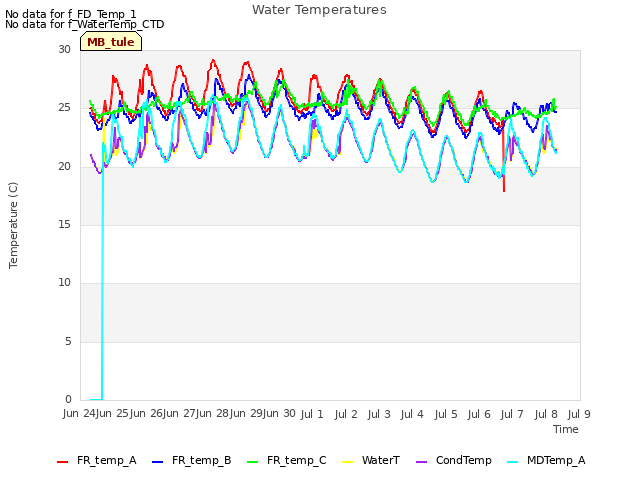The image size is (640, 480).
Task: Toggle FR_temp_C series in the legend
Action: click(x=287, y=460)
